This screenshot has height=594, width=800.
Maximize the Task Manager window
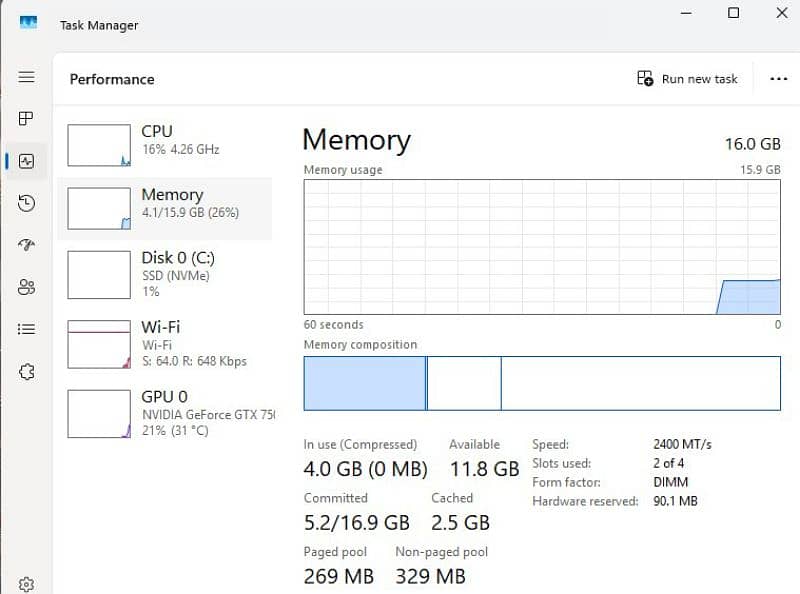click(x=733, y=13)
